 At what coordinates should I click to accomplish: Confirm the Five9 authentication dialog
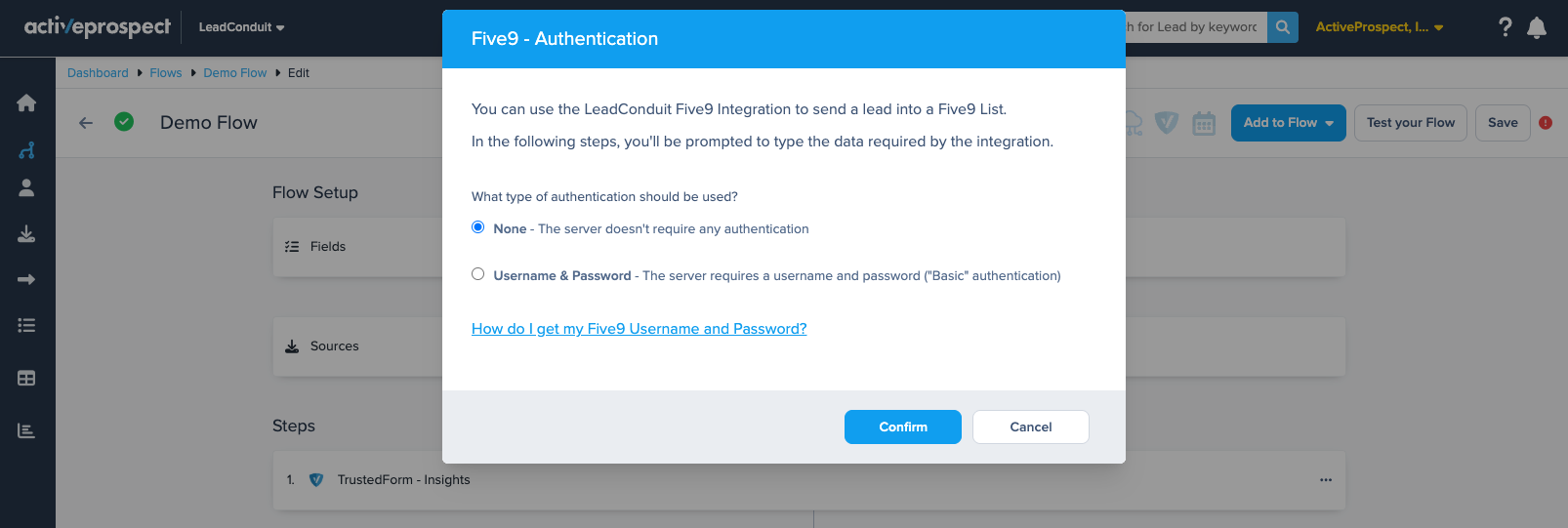tap(903, 427)
